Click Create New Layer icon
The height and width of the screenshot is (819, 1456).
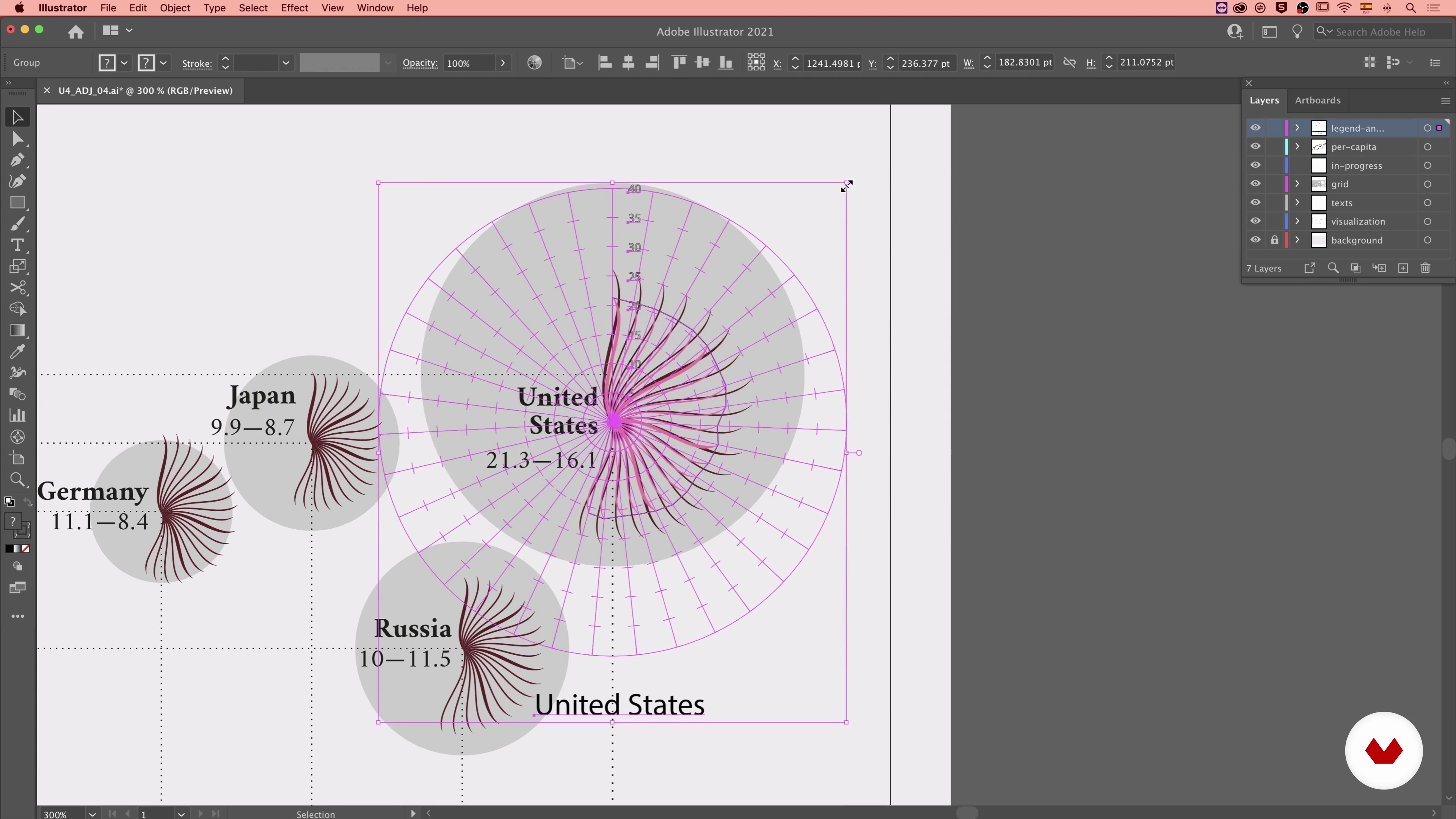[1403, 268]
